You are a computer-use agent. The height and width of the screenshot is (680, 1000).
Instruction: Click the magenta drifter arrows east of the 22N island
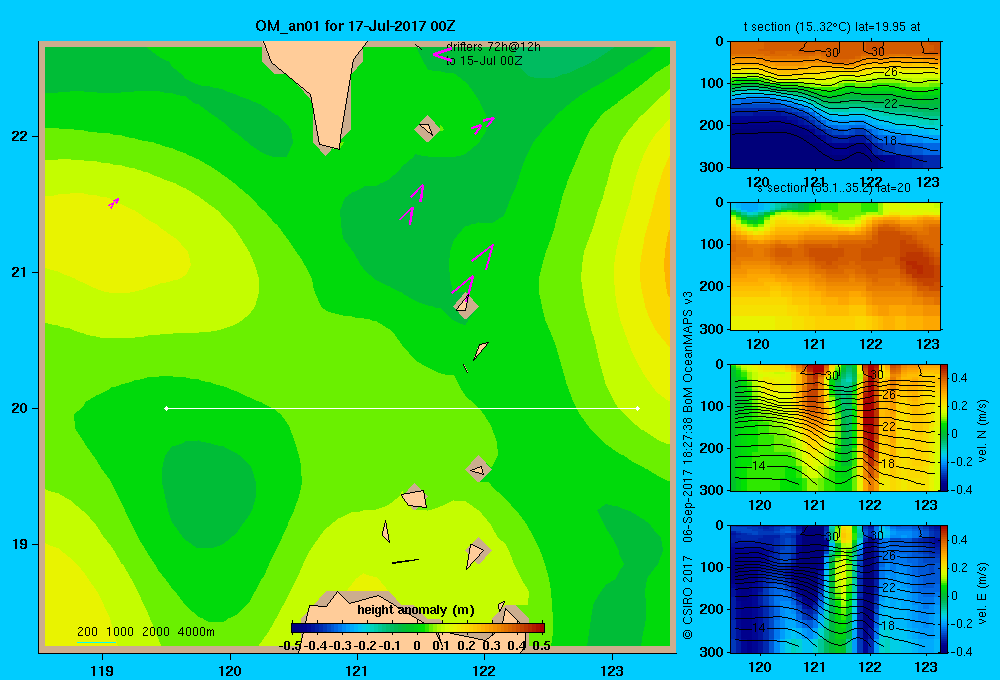click(483, 124)
